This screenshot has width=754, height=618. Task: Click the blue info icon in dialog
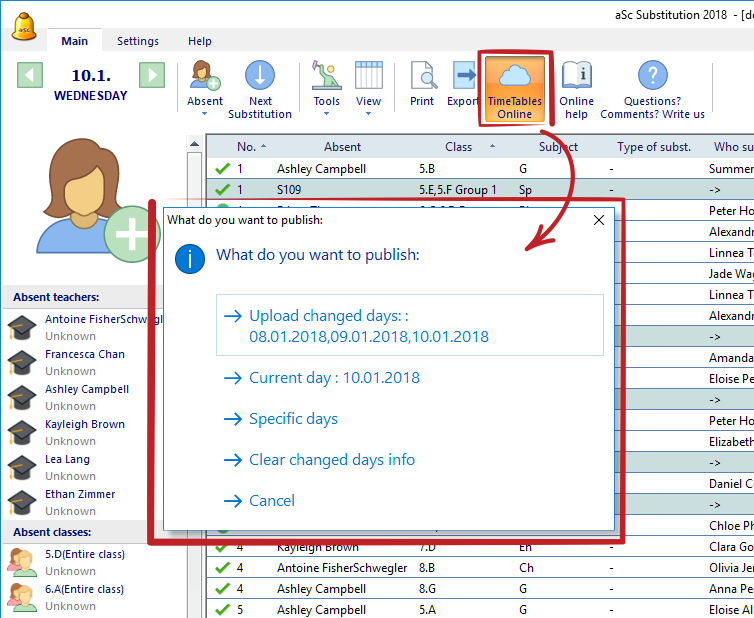pos(190,259)
